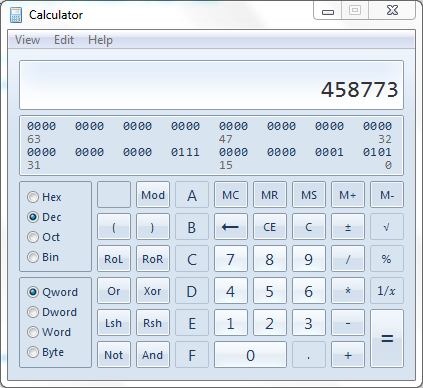This screenshot has height=388, width=423.
Task: Click the plus addition button
Action: coord(348,355)
